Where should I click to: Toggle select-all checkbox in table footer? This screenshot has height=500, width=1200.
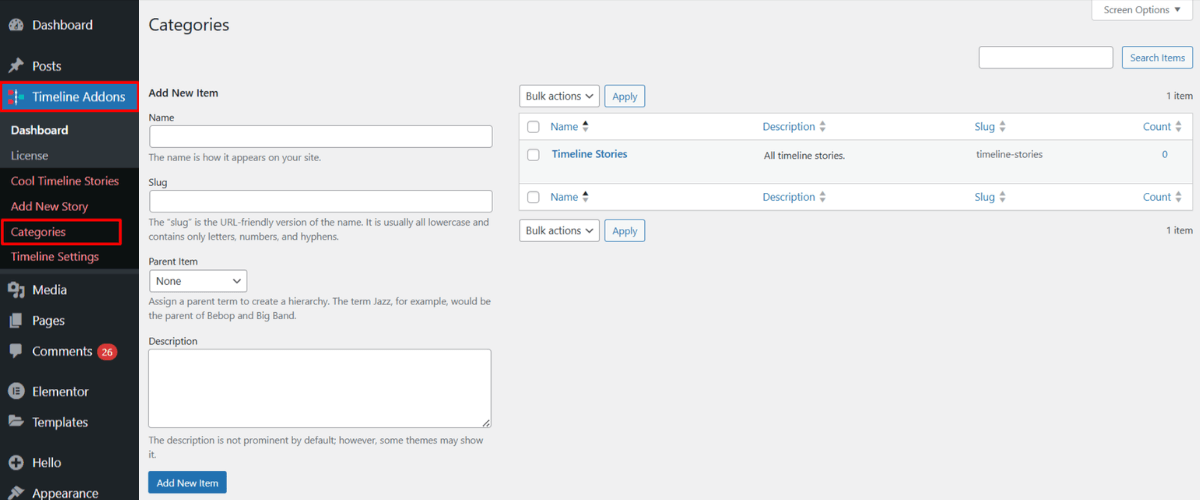(x=533, y=197)
